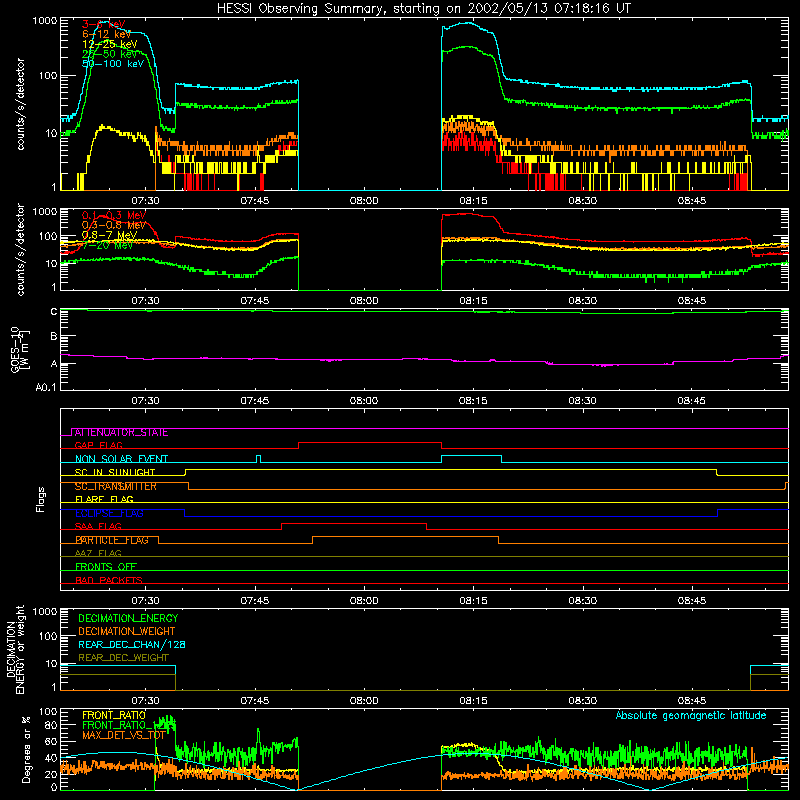Select the 0.1-0.3 MeV legend label

(x=114, y=215)
